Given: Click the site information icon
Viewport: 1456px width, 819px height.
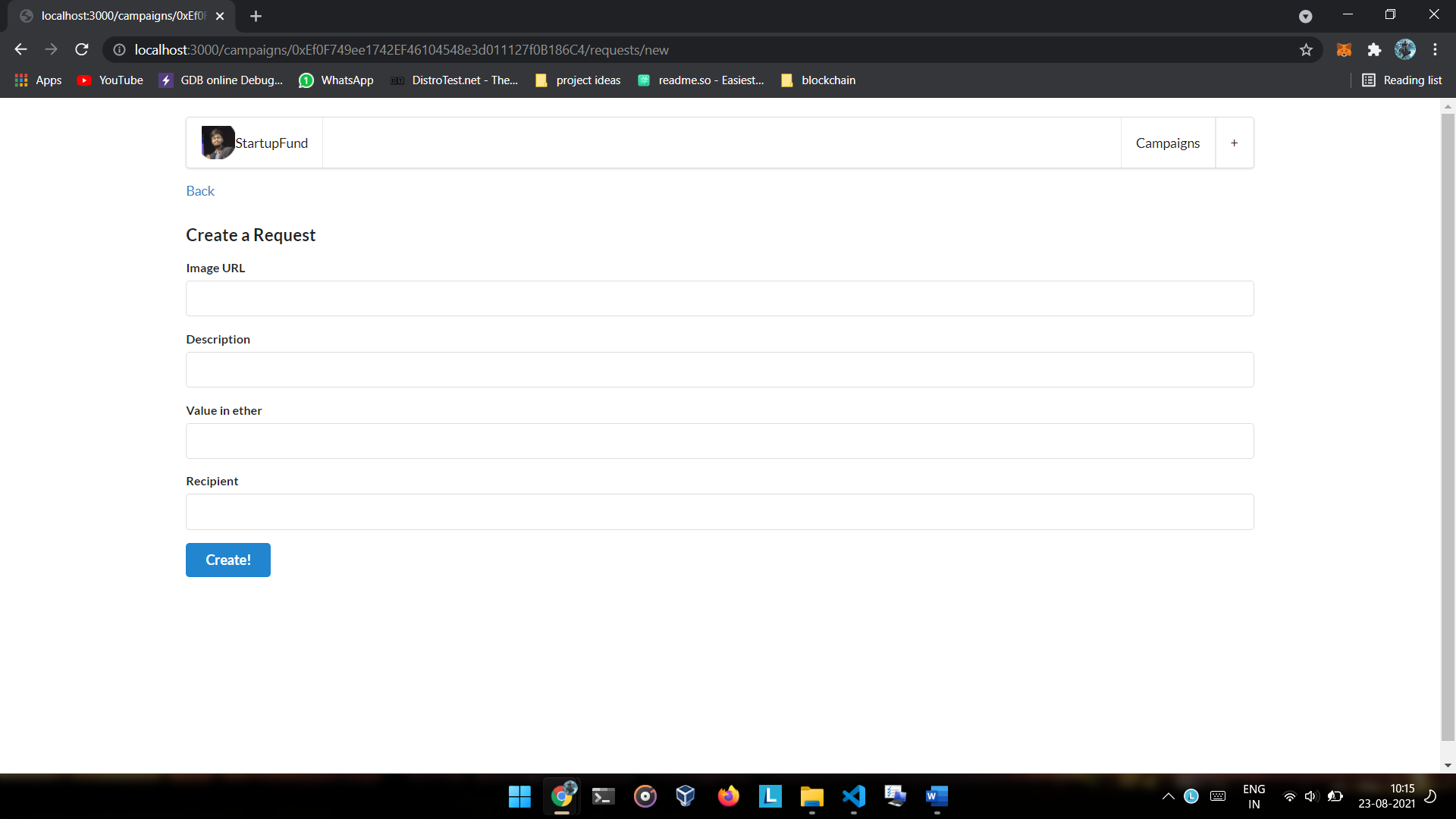Looking at the screenshot, I should coord(119,50).
